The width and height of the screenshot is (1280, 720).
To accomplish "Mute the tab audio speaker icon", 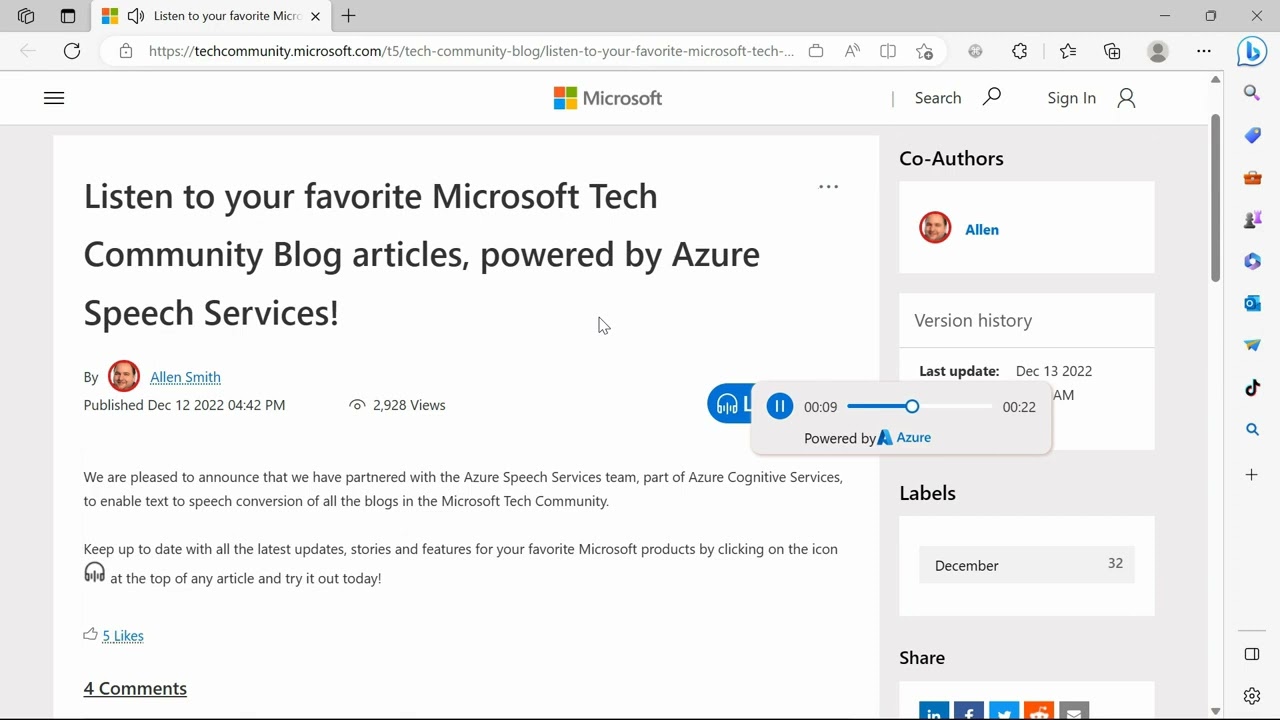I will [136, 16].
